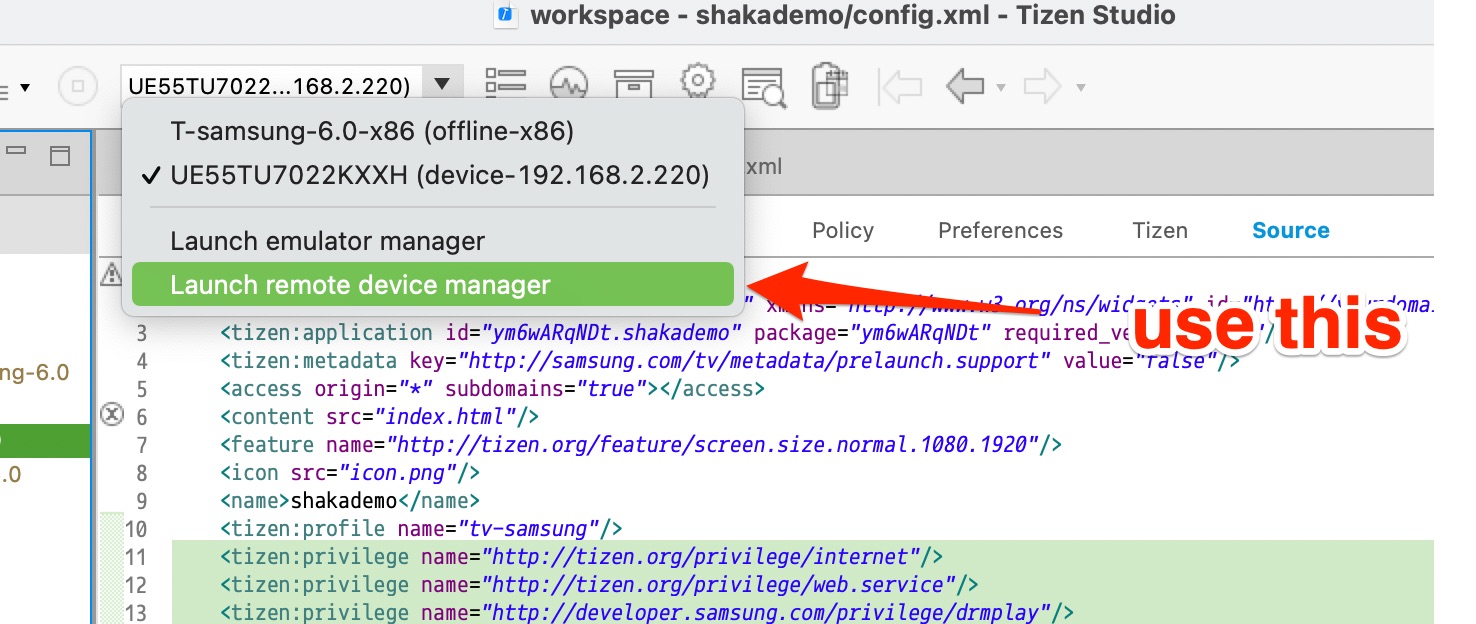
Task: Click the icon src icon.png line
Action: pos(350,472)
